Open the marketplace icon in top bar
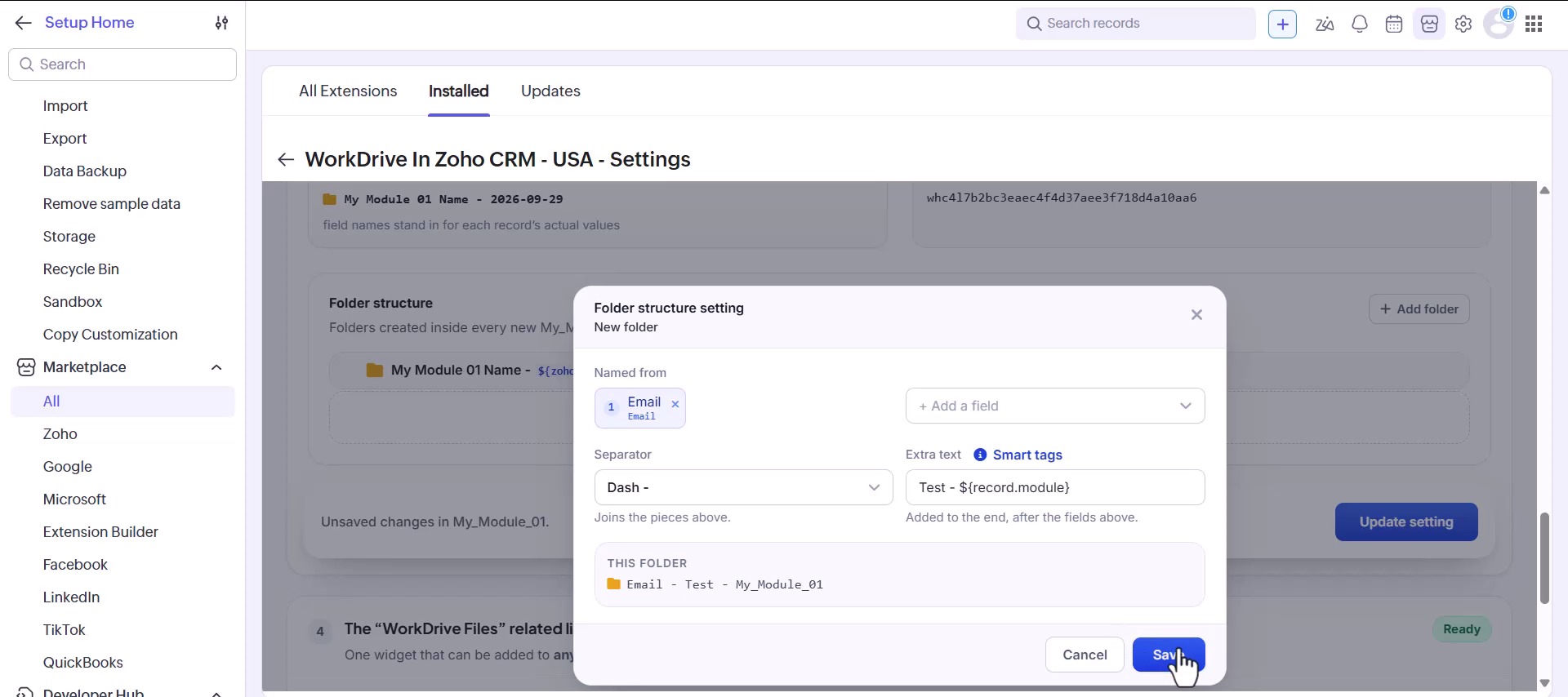The image size is (1568, 697). click(x=1429, y=24)
